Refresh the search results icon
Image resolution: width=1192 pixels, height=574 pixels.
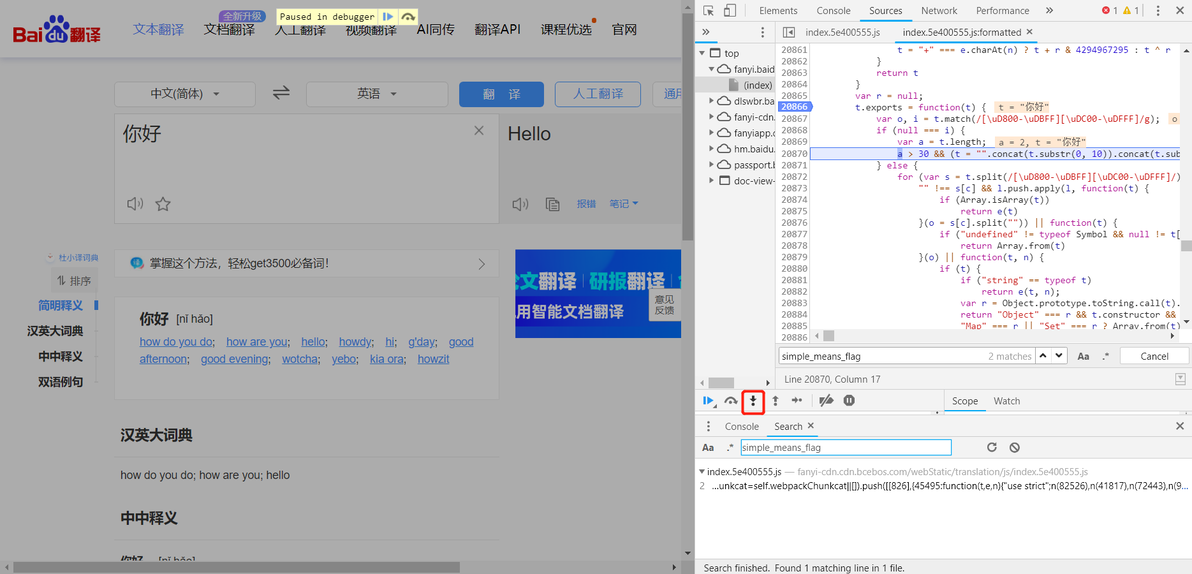coord(991,448)
